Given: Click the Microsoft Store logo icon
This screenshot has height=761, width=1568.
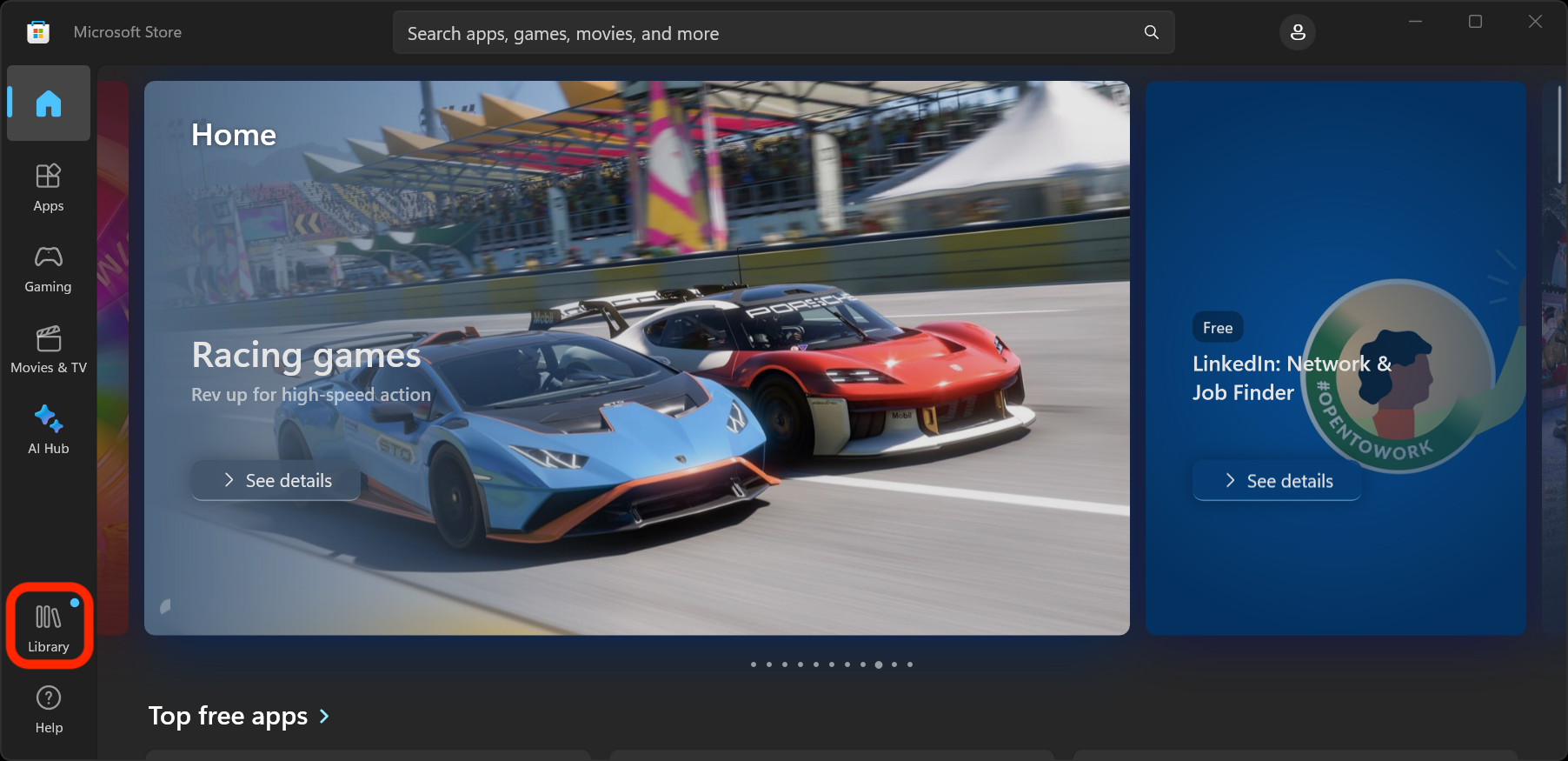Looking at the screenshot, I should (38, 33).
